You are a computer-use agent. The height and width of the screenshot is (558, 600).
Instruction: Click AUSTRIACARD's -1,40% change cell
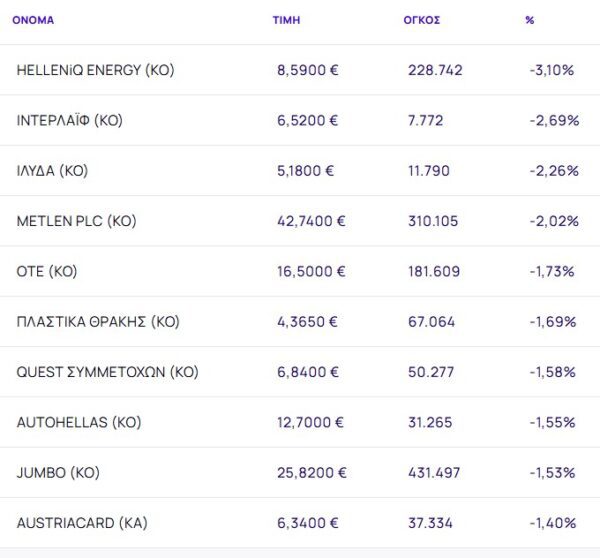point(554,523)
